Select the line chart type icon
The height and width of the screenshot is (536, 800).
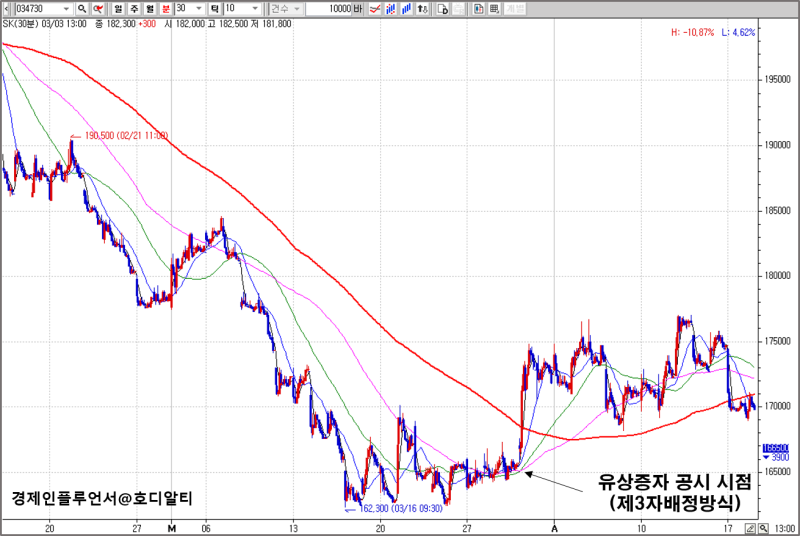click(375, 9)
